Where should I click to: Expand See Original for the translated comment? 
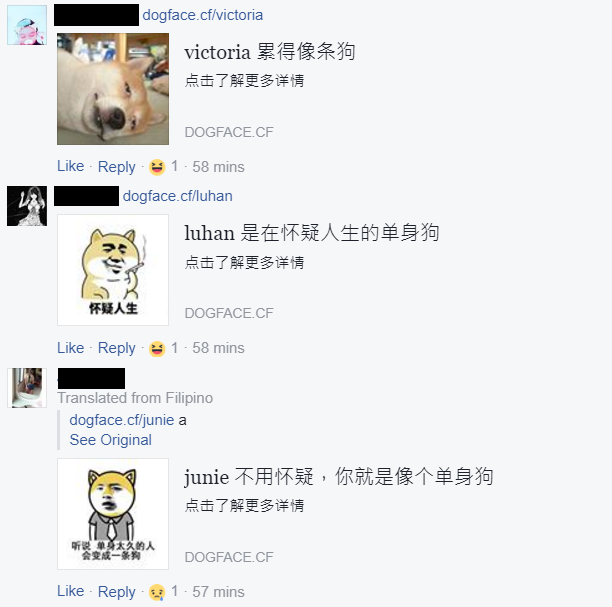[110, 440]
